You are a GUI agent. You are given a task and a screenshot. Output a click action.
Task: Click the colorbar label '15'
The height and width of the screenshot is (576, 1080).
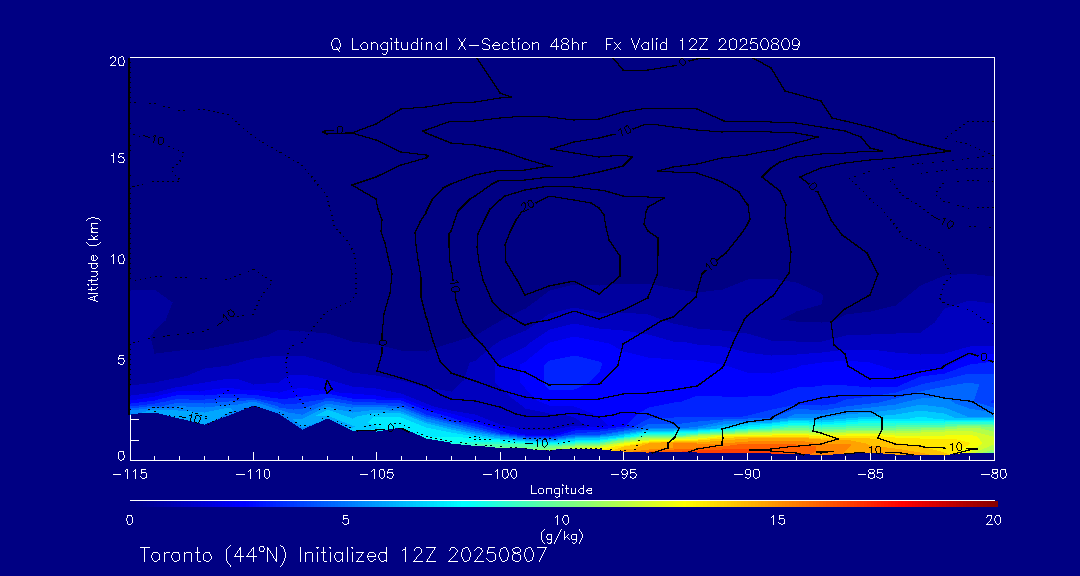tap(777, 520)
